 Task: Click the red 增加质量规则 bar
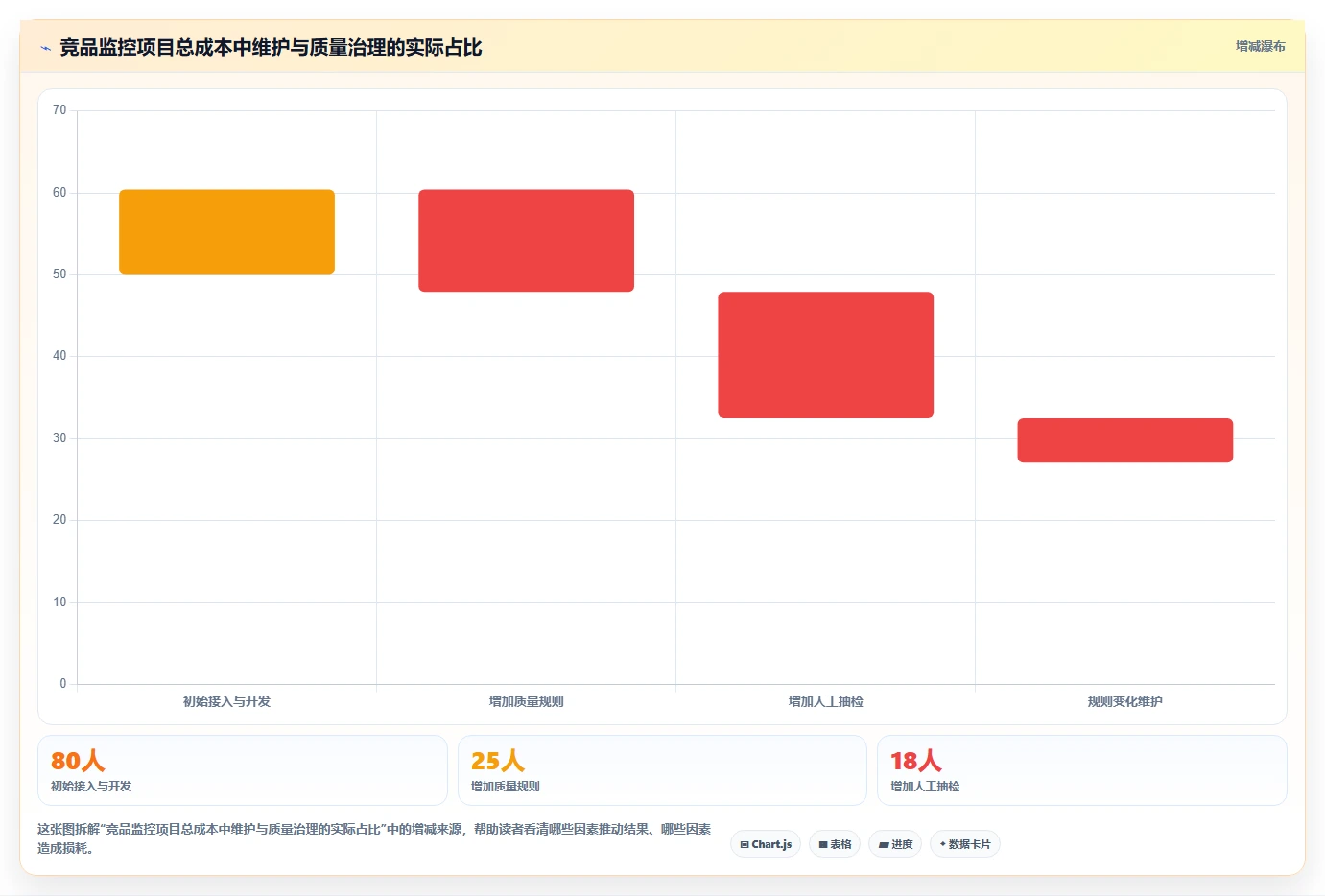526,241
